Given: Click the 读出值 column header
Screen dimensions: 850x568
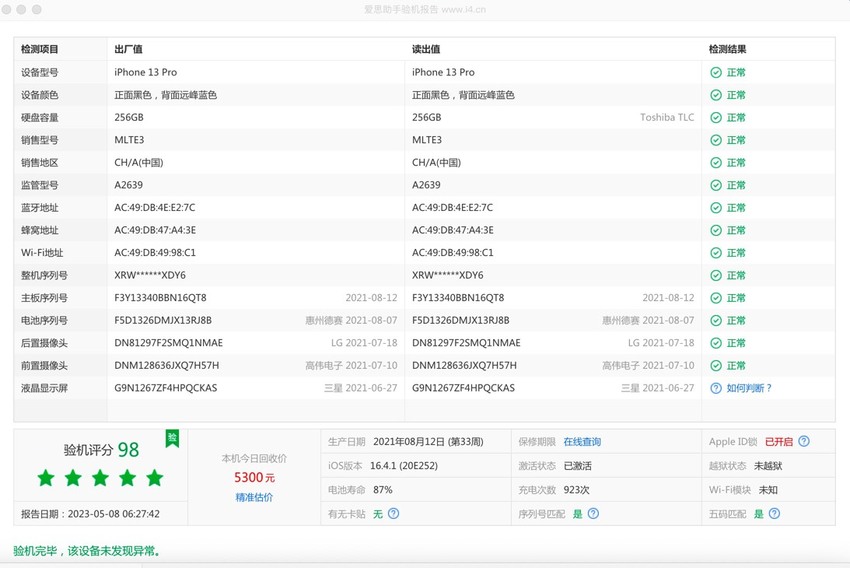Looking at the screenshot, I should pyautogui.click(x=426, y=49).
